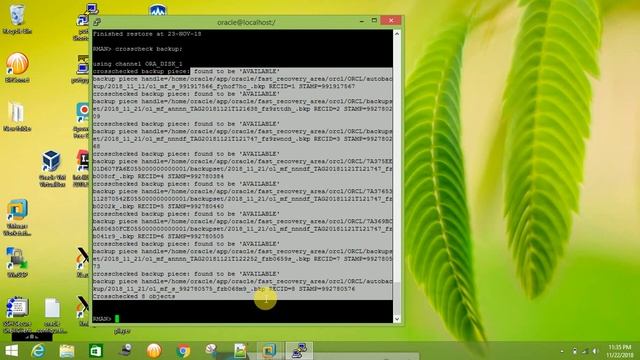Click the 'Finished restore' line at the top
640x360 pixels.
tap(147, 34)
